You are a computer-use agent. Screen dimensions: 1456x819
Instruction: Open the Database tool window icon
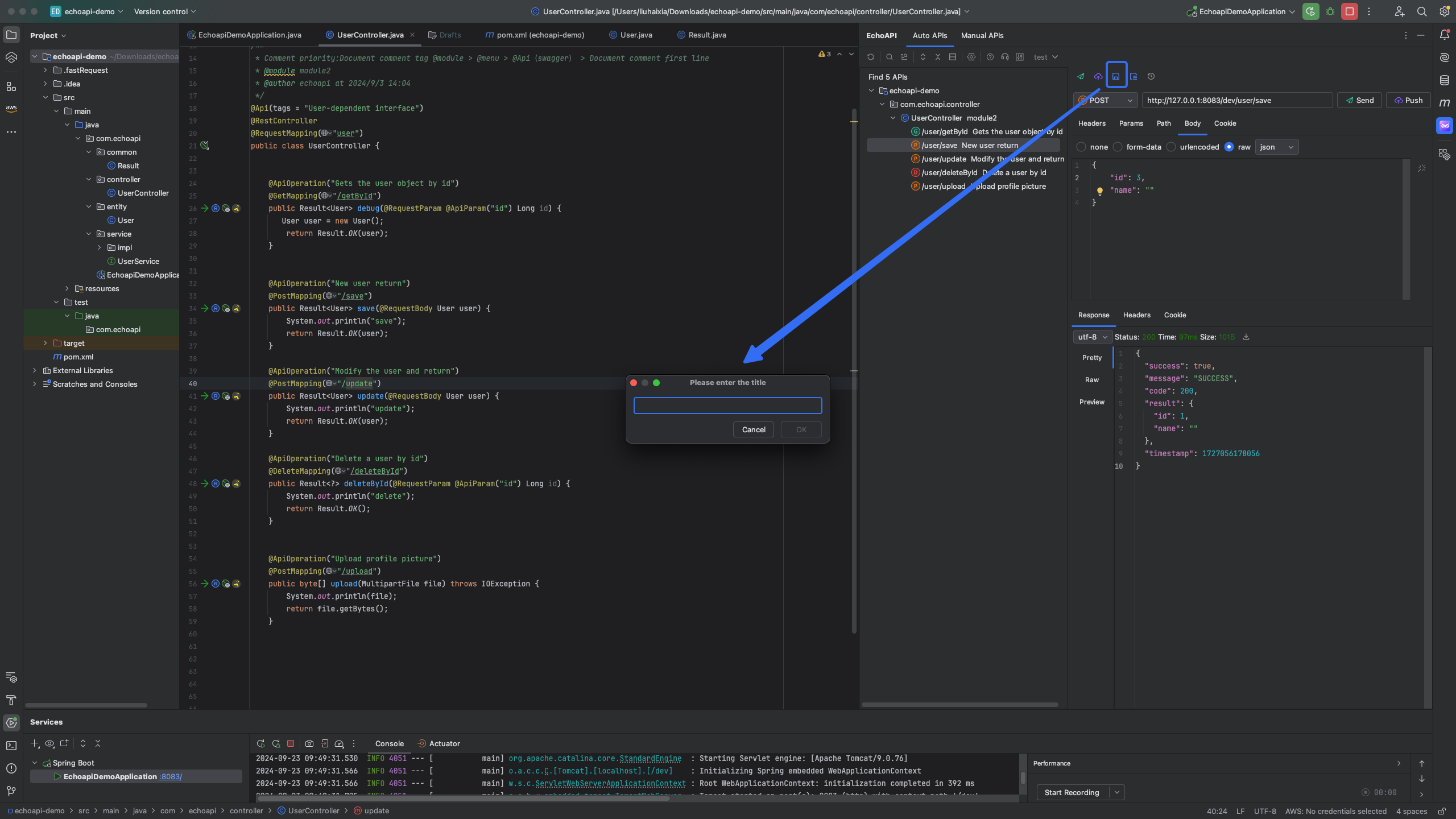pyautogui.click(x=1445, y=80)
